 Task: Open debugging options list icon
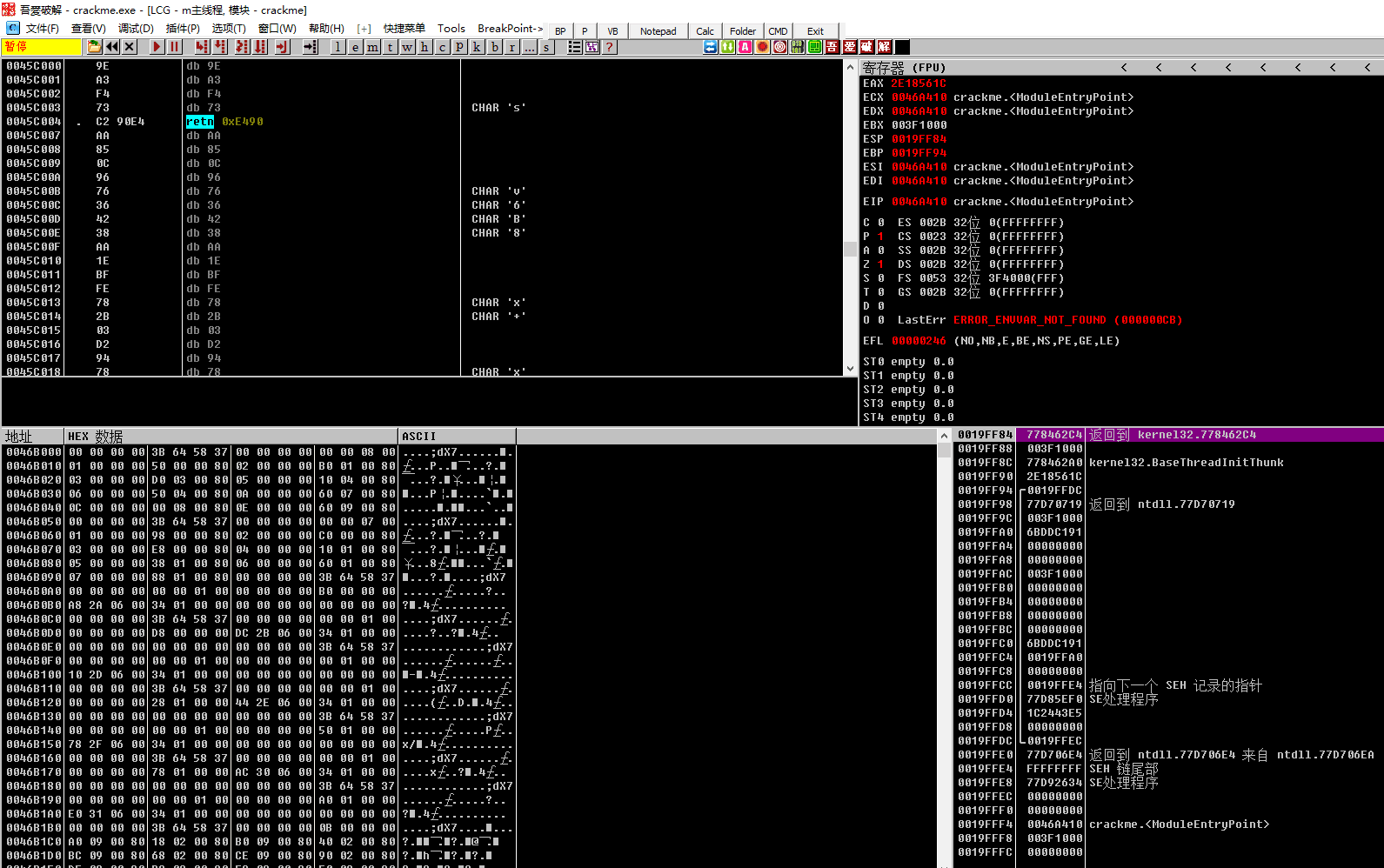pos(574,47)
